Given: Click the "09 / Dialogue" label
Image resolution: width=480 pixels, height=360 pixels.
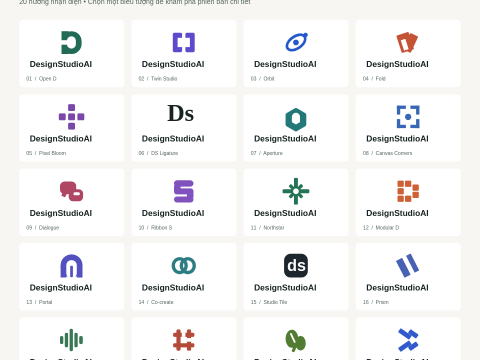Looking at the screenshot, I should point(43,228).
